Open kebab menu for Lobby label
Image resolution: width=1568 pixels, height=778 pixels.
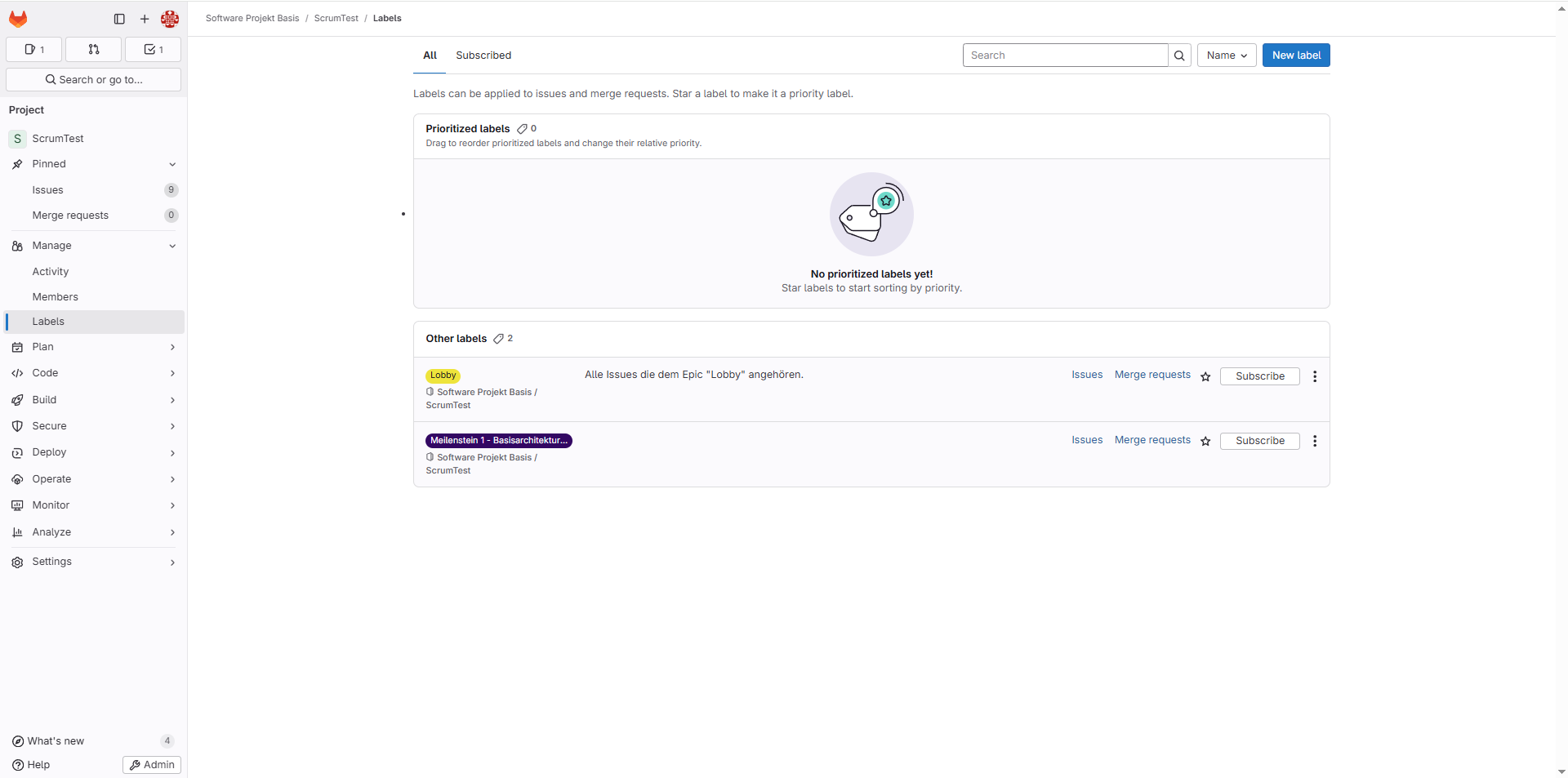click(x=1315, y=376)
